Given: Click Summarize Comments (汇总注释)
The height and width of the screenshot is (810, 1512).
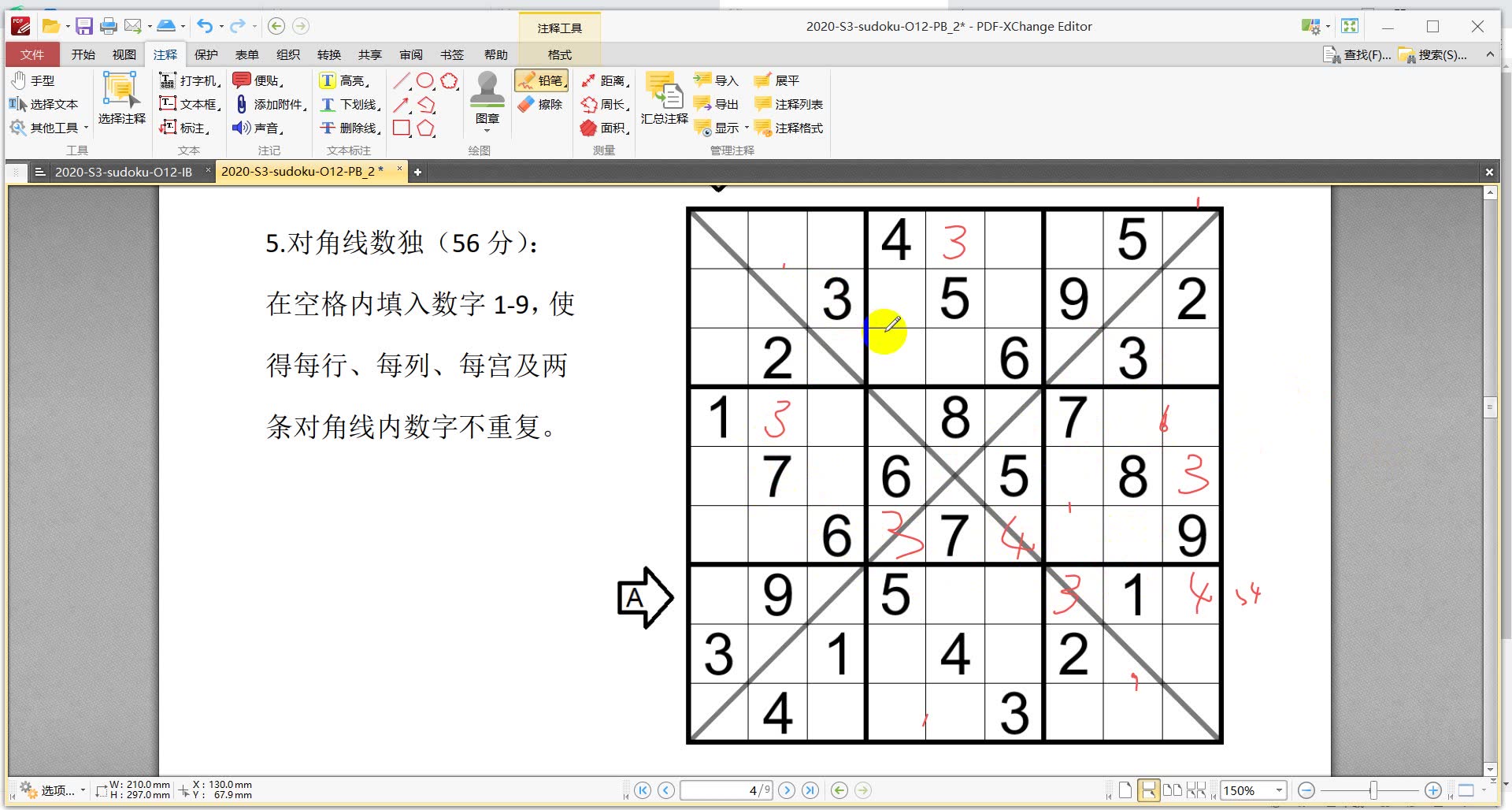Looking at the screenshot, I should 664,99.
